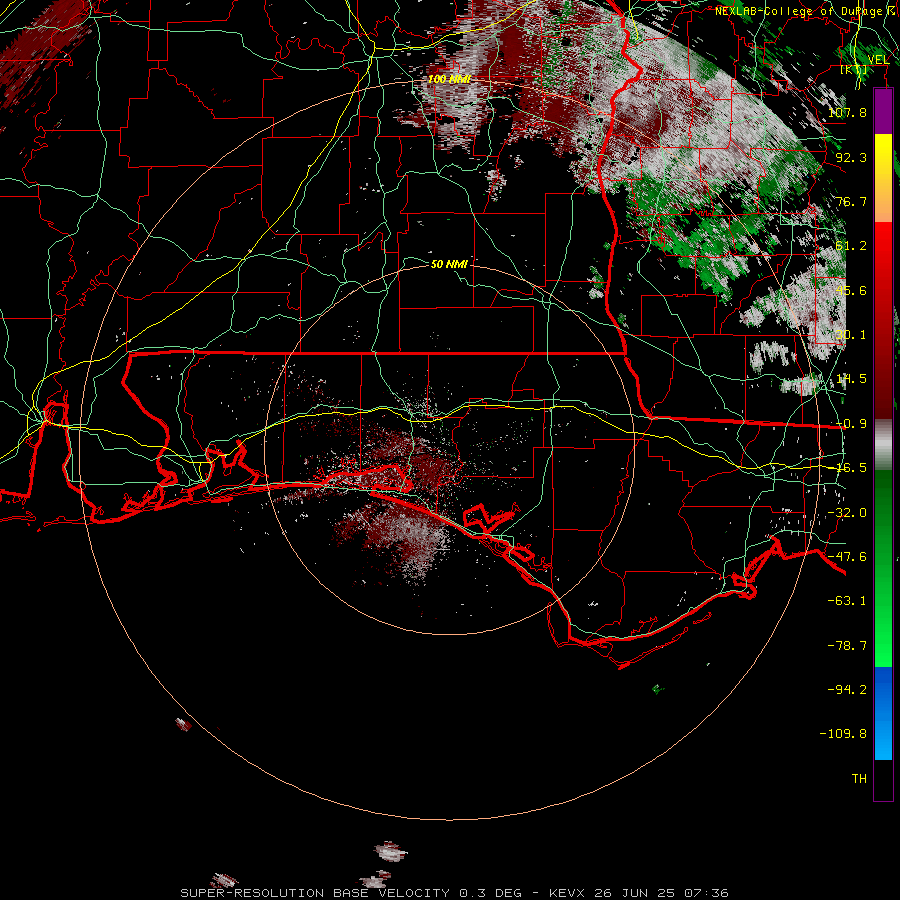The width and height of the screenshot is (900, 900).
Task: Click the 92.3 value on the velocity scale
Action: coord(851,157)
